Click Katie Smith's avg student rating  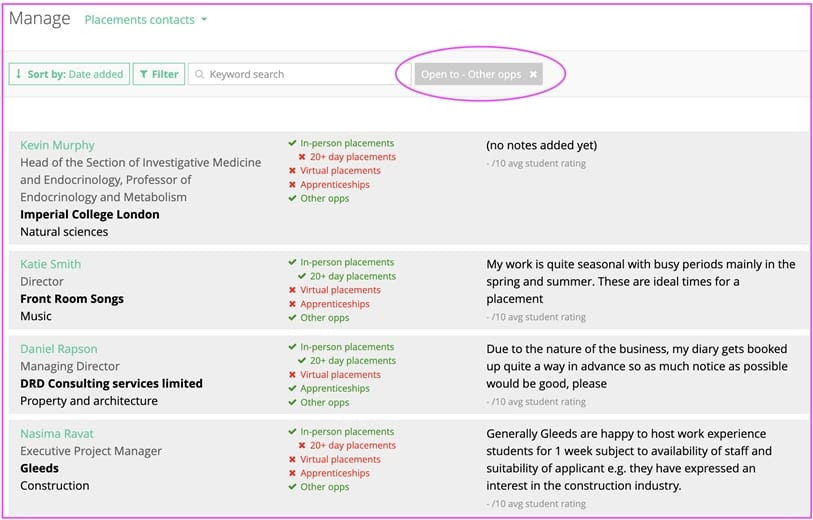pos(536,317)
